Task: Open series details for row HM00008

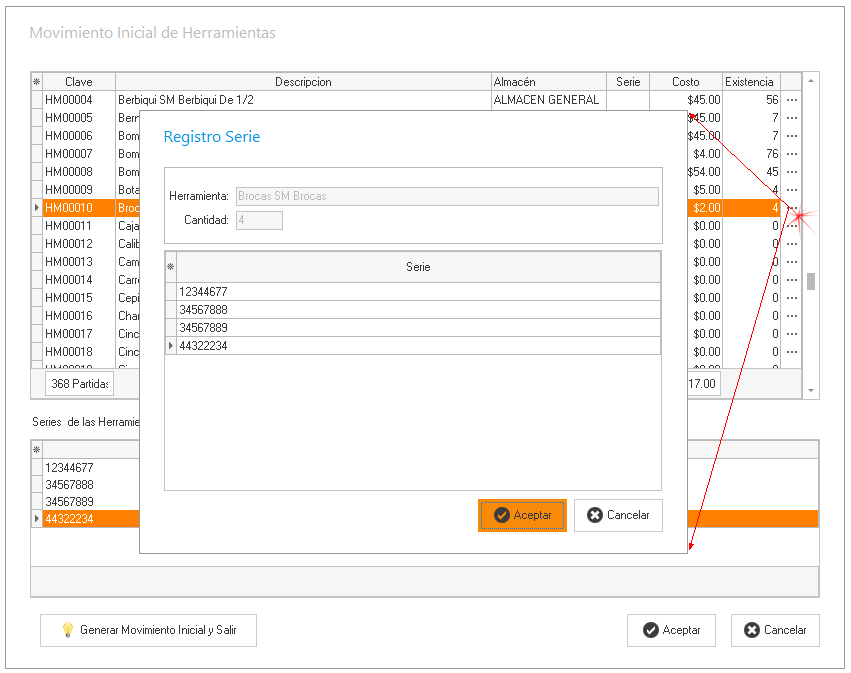Action: pyautogui.click(x=791, y=172)
